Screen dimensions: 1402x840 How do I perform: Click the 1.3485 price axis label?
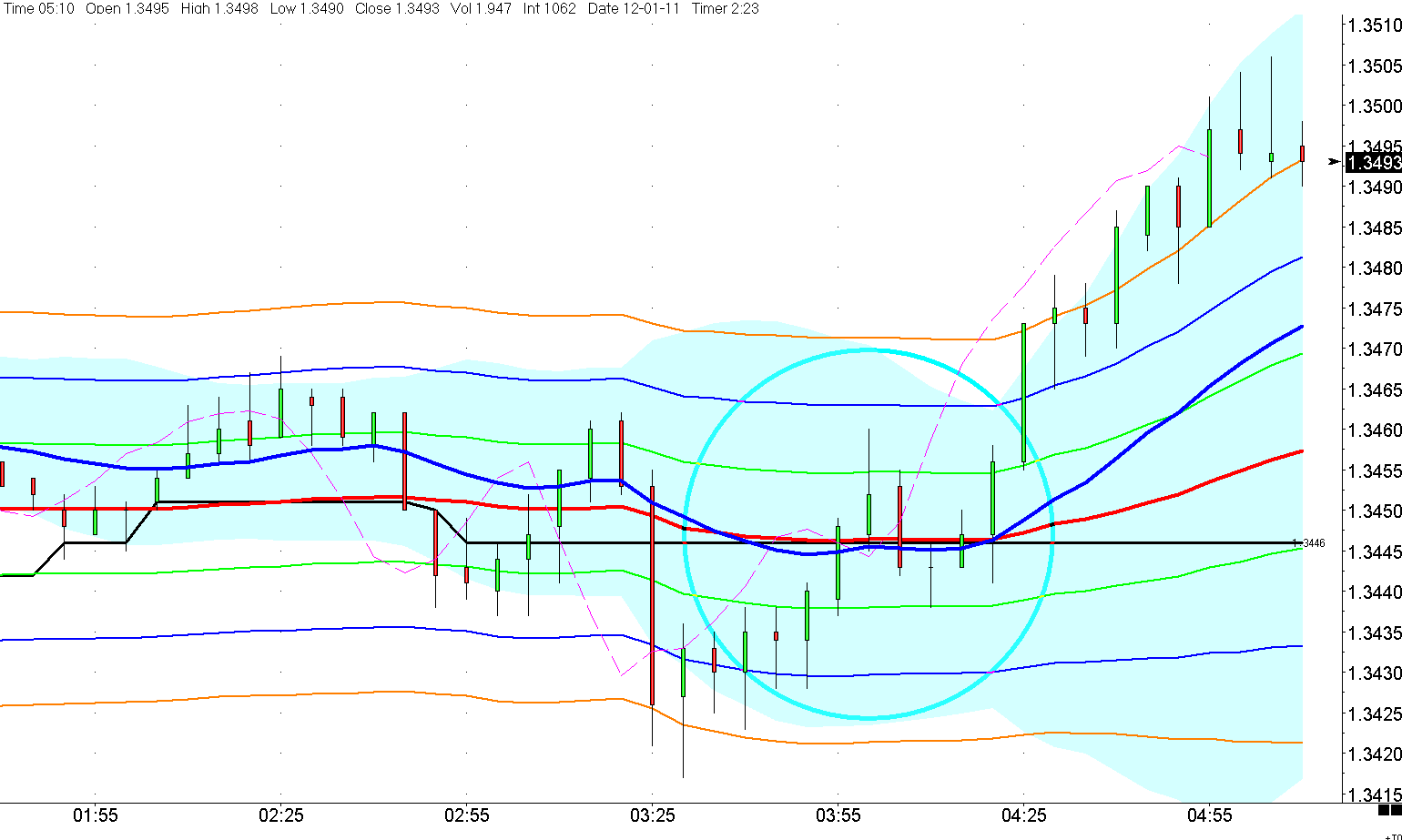coord(1375,228)
